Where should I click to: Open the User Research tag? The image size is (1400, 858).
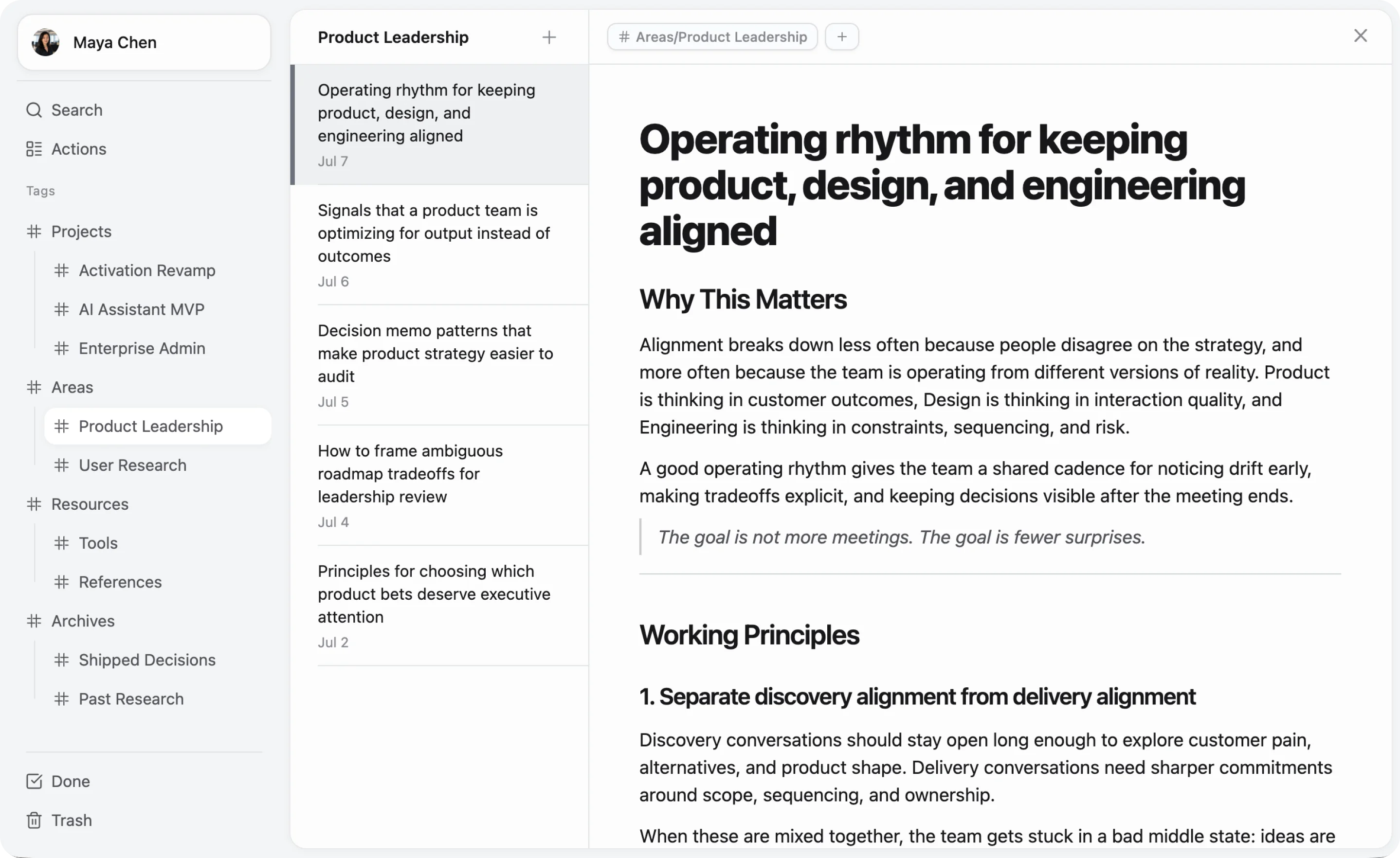(132, 465)
